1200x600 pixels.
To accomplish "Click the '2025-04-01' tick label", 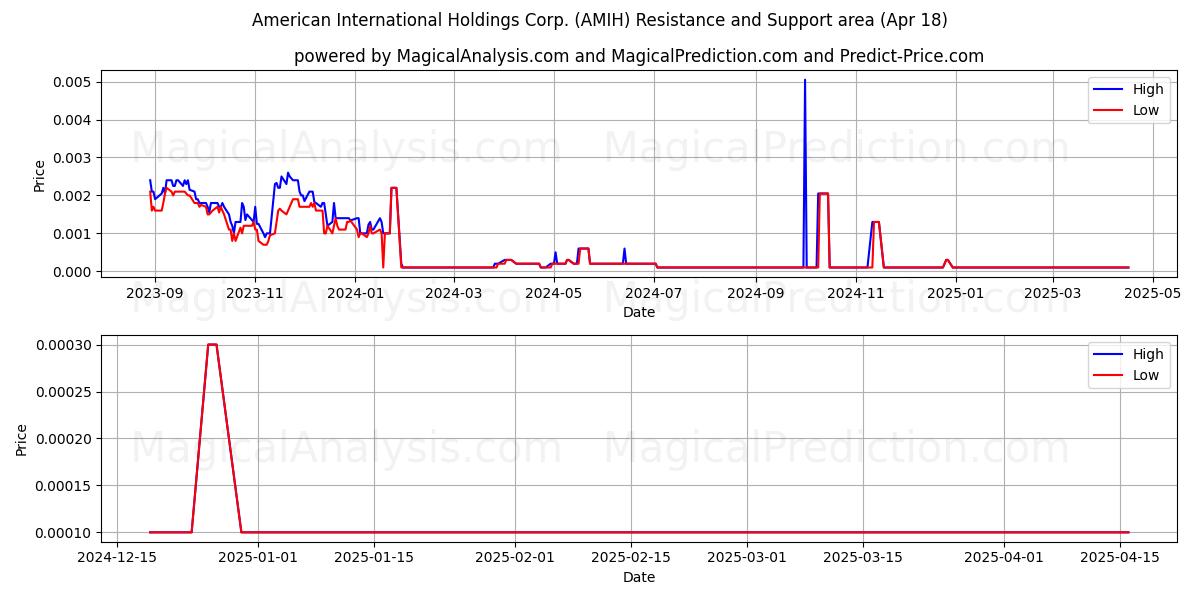I will coord(1004,558).
